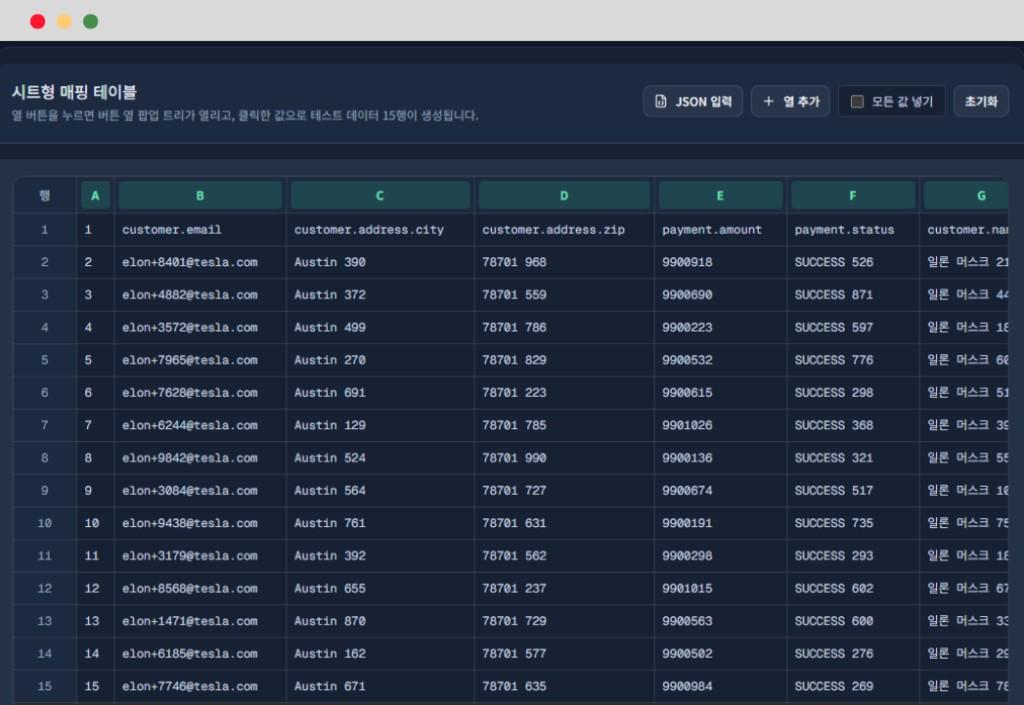Click cell elon+9438@tesla.com
The image size is (1024, 705).
point(200,523)
